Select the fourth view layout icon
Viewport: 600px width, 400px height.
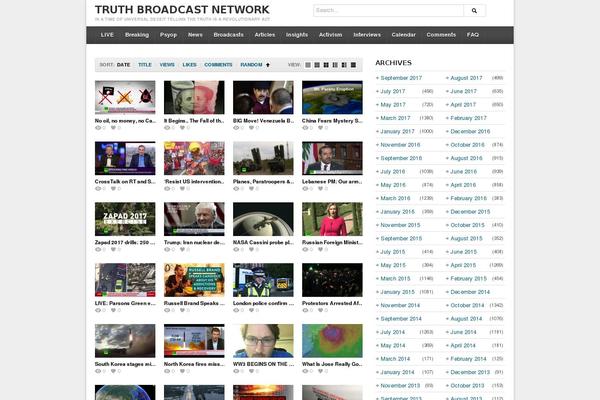[x=335, y=65]
